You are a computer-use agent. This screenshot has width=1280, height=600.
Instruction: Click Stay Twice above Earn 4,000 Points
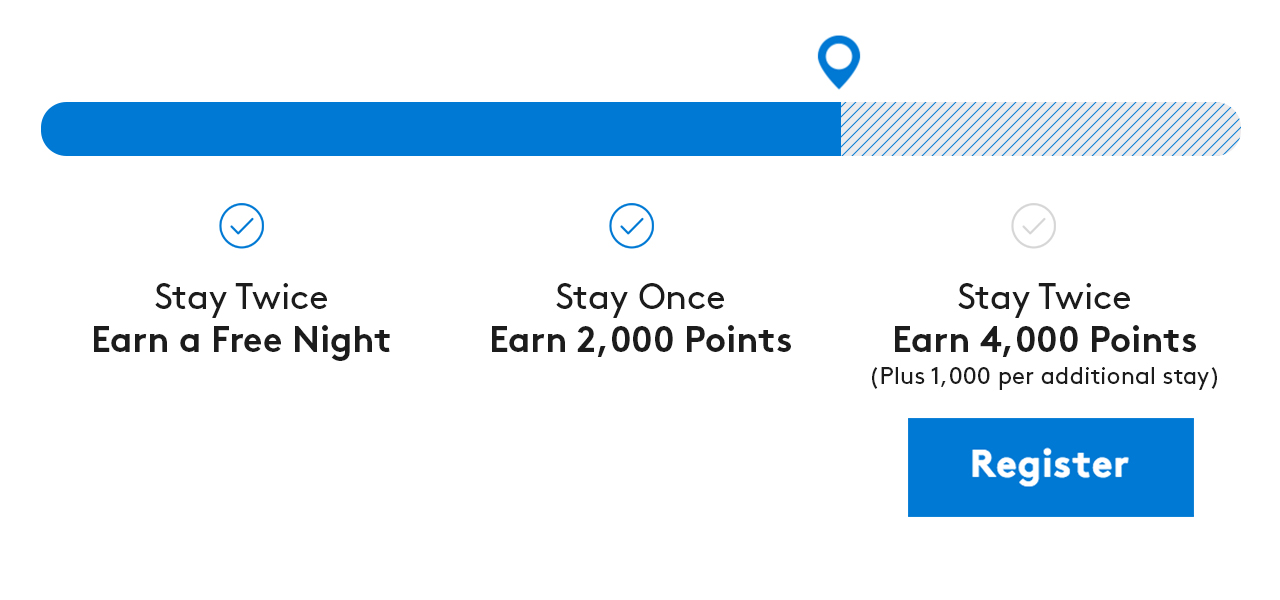[1044, 297]
